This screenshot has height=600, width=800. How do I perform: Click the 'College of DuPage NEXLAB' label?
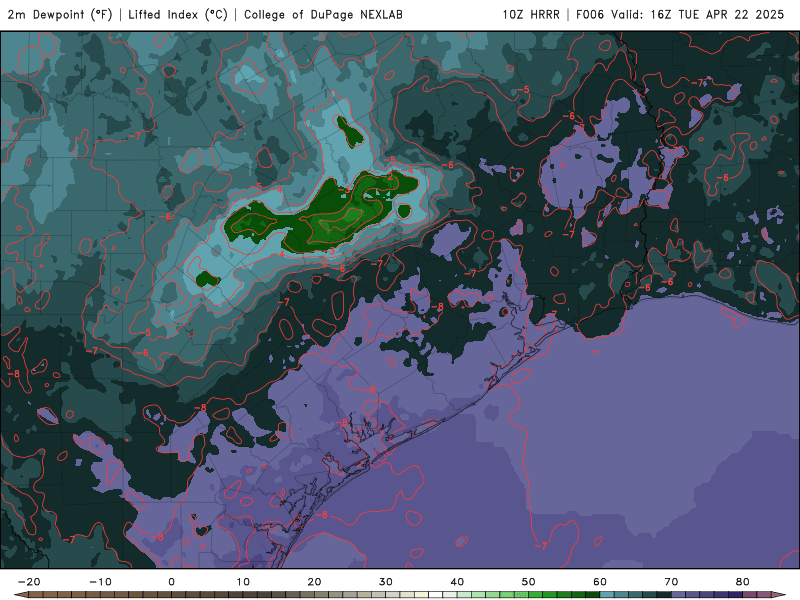[323, 14]
